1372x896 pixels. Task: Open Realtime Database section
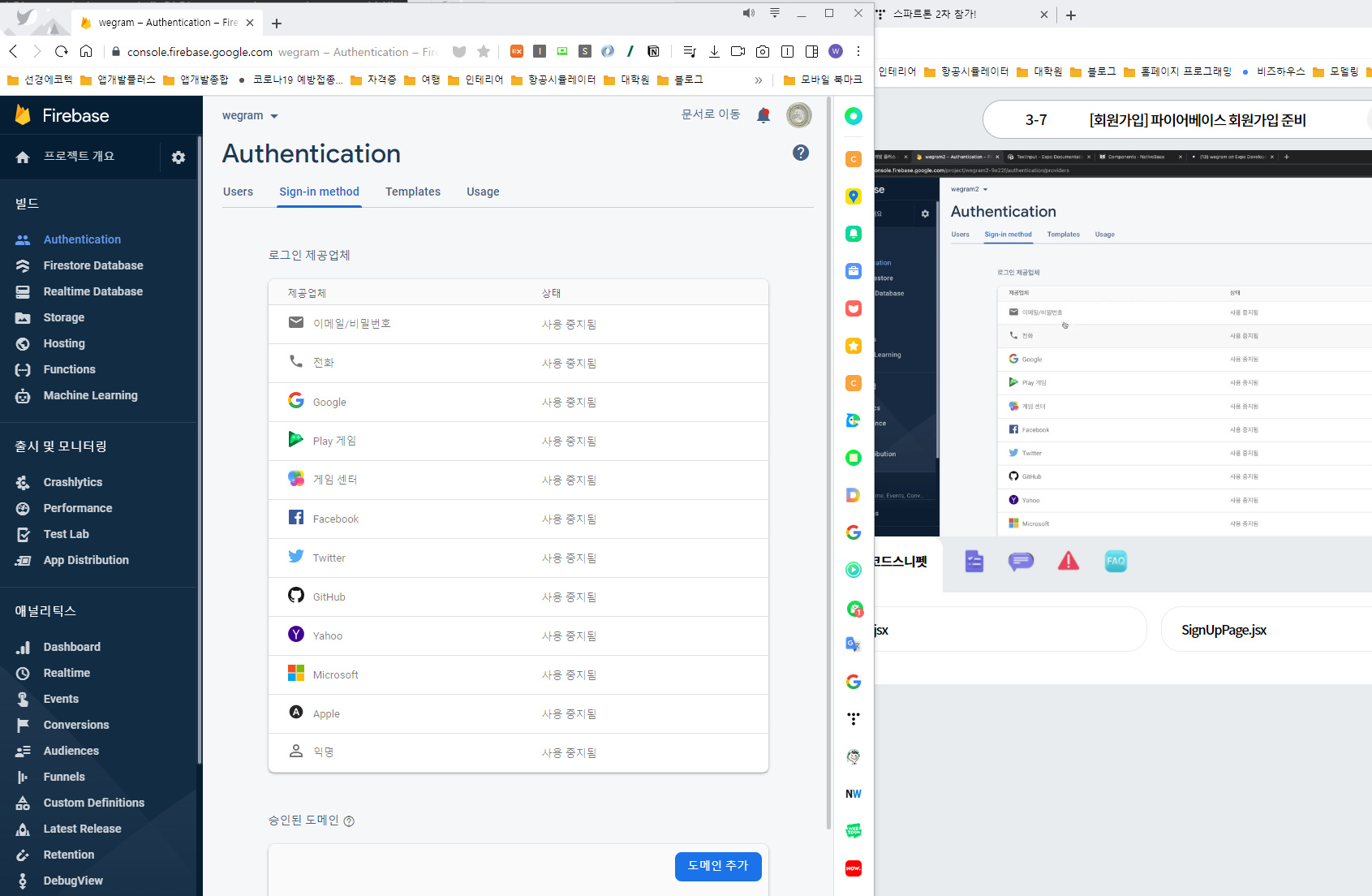pyautogui.click(x=93, y=291)
